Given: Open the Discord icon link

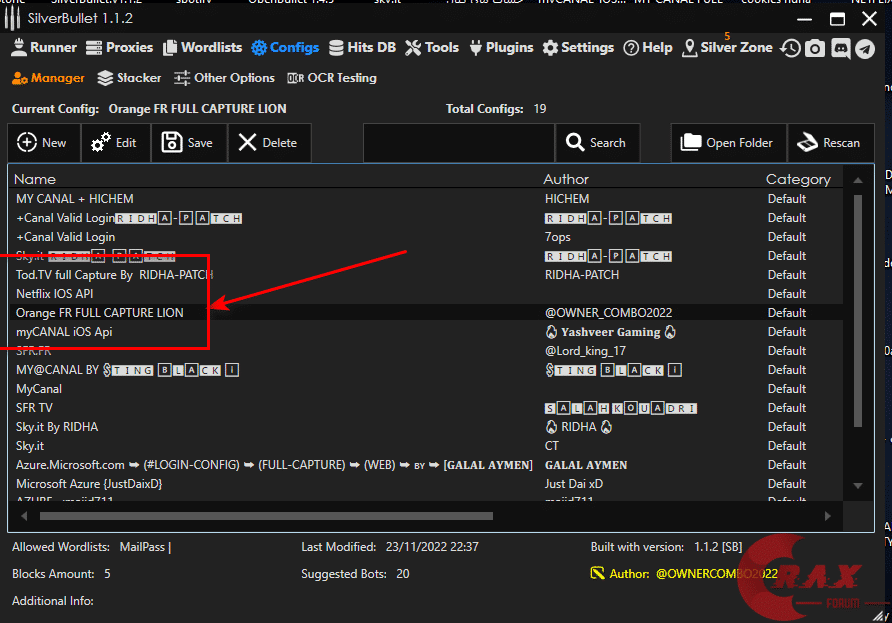Looking at the screenshot, I should 840,48.
